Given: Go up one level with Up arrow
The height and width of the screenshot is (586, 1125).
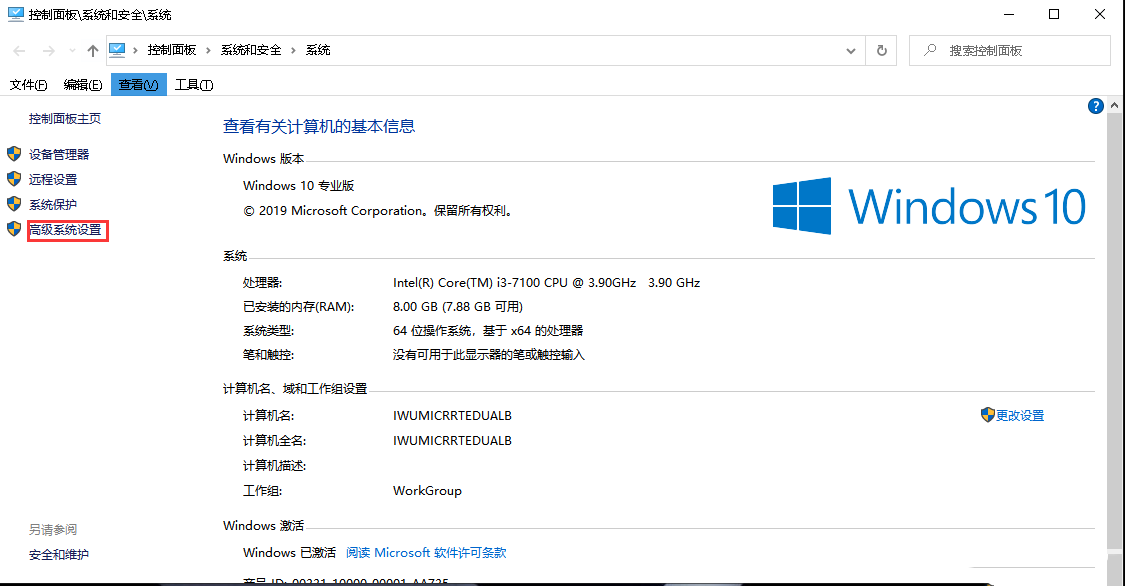Looking at the screenshot, I should tap(93, 51).
